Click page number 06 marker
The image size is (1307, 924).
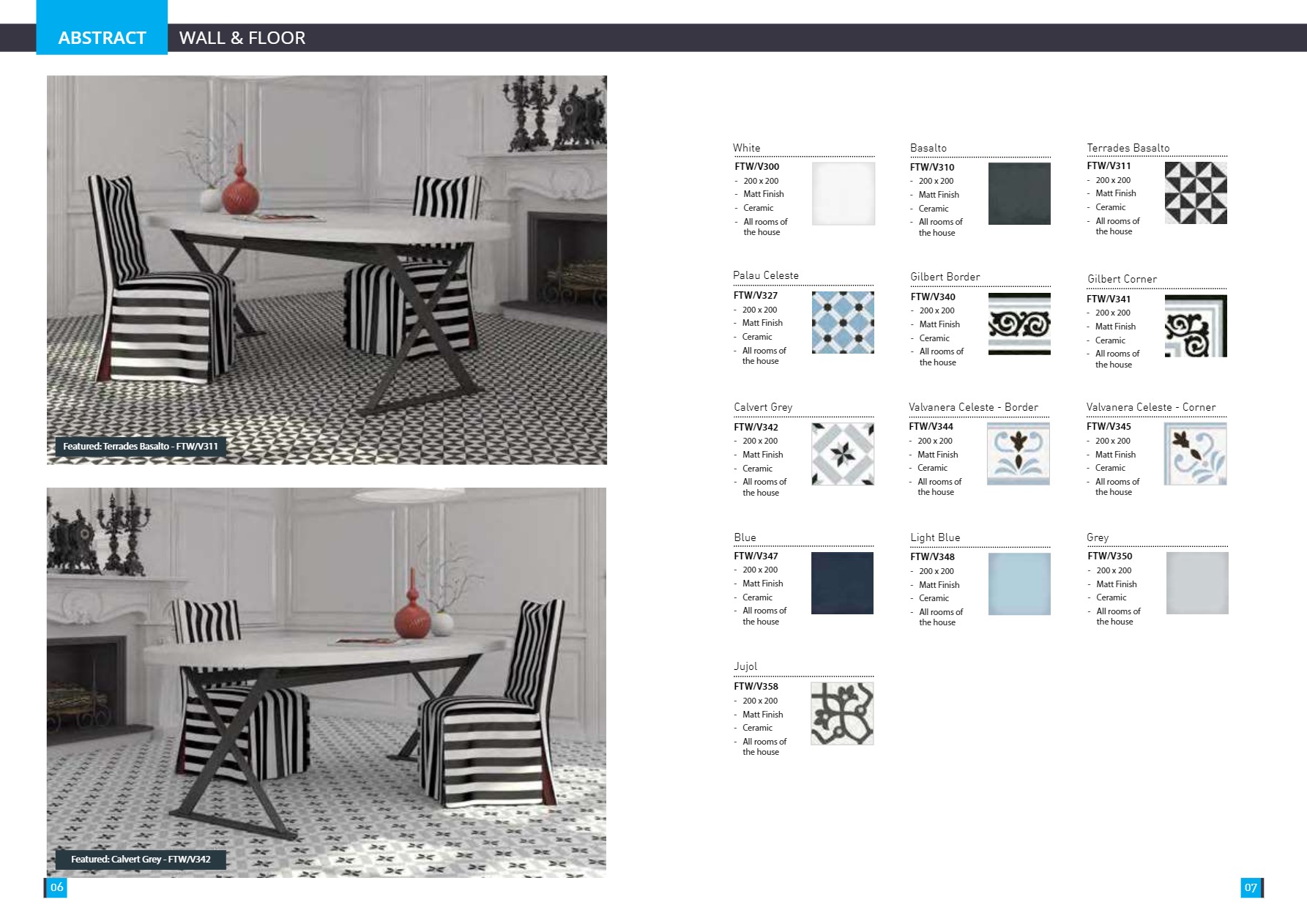[x=56, y=887]
